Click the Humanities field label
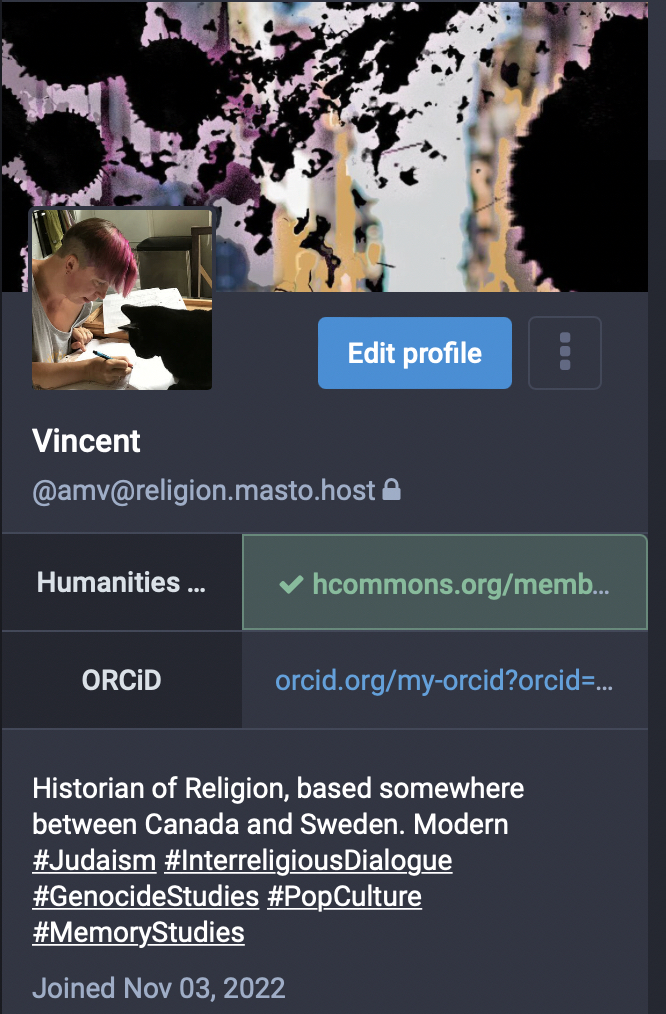The image size is (666, 1014). click(121, 582)
